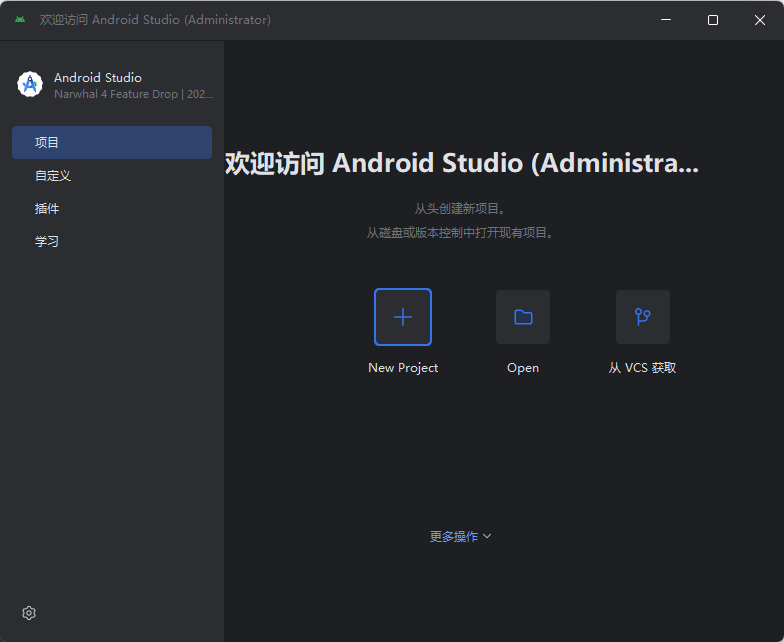This screenshot has width=784, height=642.
Task: Click the Open folder icon
Action: (523, 317)
